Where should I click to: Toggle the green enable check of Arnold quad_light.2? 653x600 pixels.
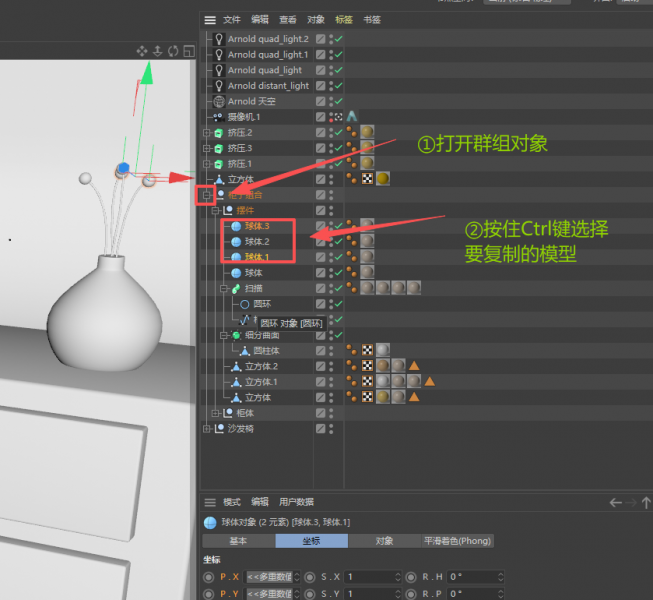coord(339,39)
